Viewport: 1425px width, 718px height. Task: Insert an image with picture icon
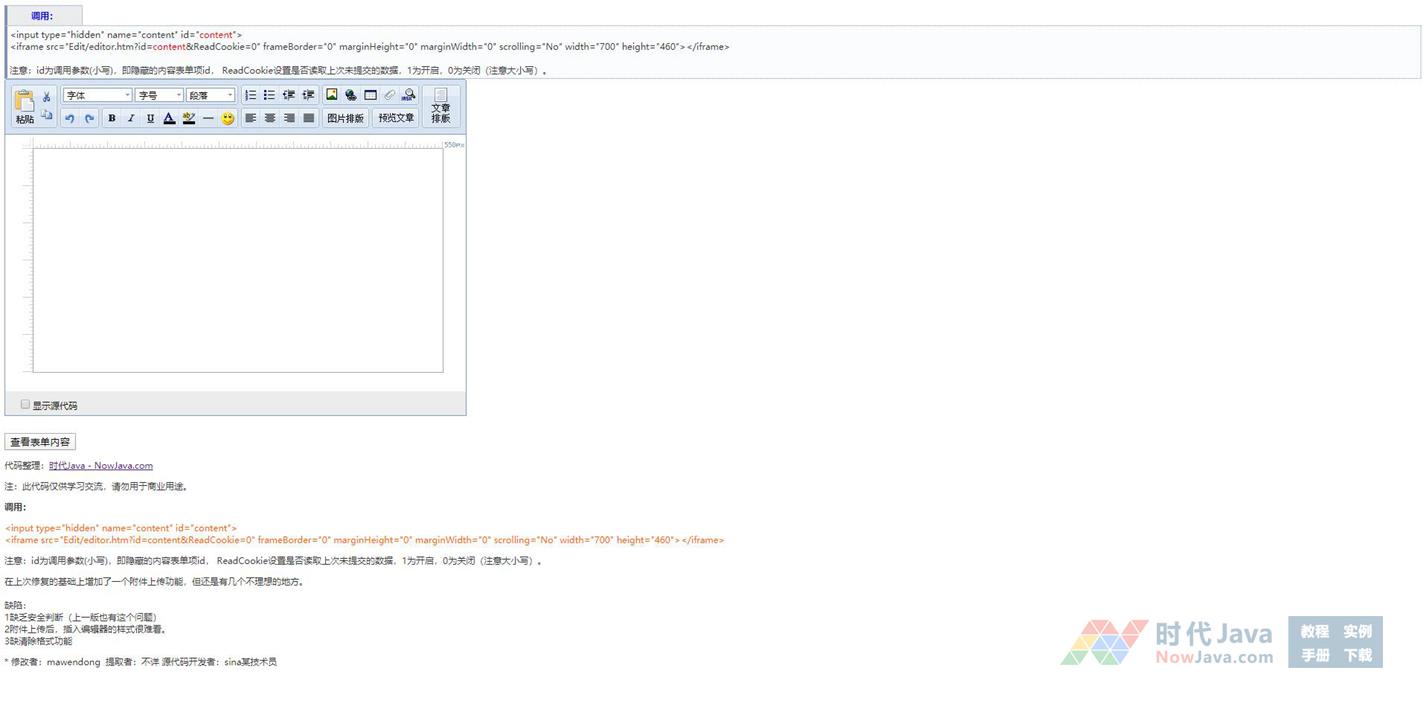point(332,95)
